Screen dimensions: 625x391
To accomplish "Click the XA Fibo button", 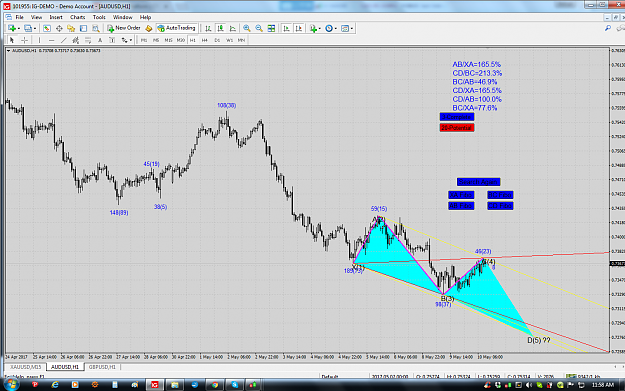I will click(461, 195).
